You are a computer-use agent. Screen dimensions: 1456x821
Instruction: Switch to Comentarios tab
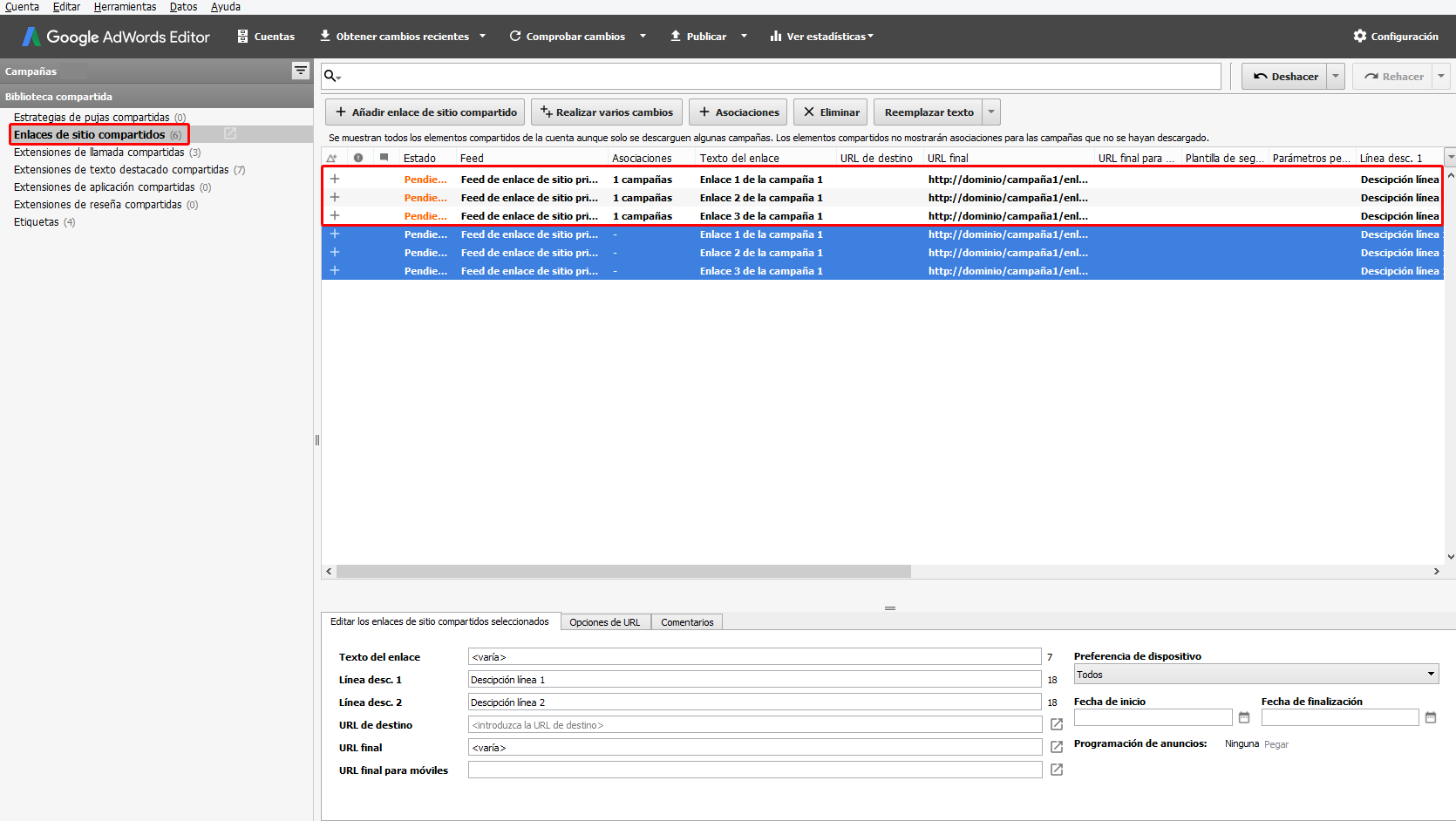(x=687, y=622)
